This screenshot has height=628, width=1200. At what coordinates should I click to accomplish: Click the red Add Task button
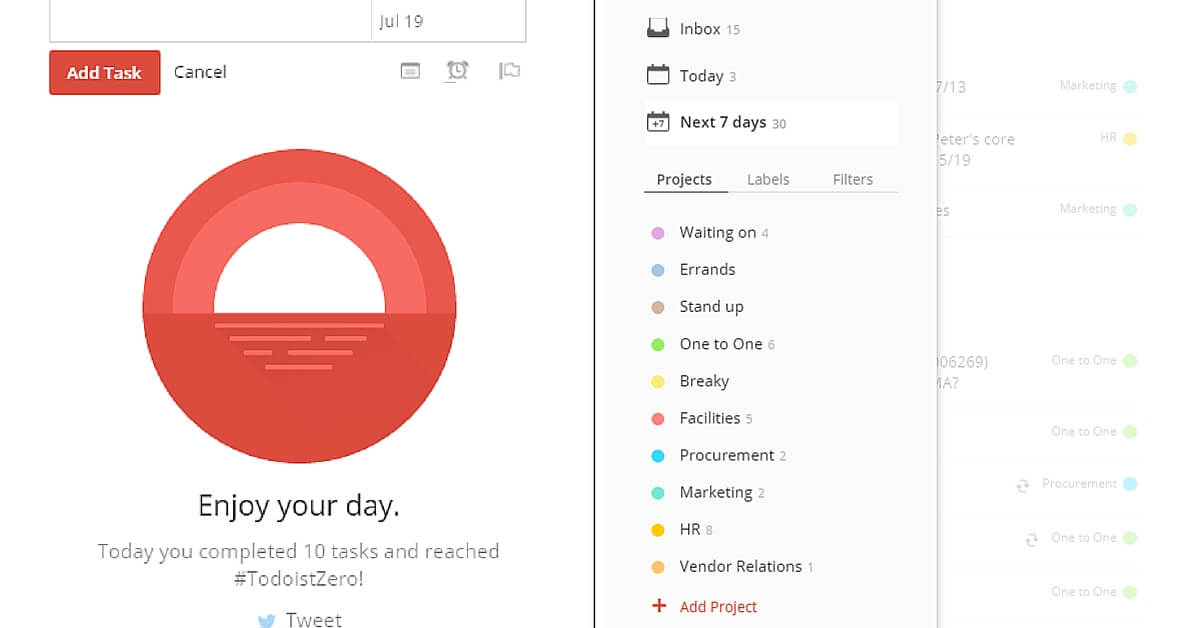(105, 73)
